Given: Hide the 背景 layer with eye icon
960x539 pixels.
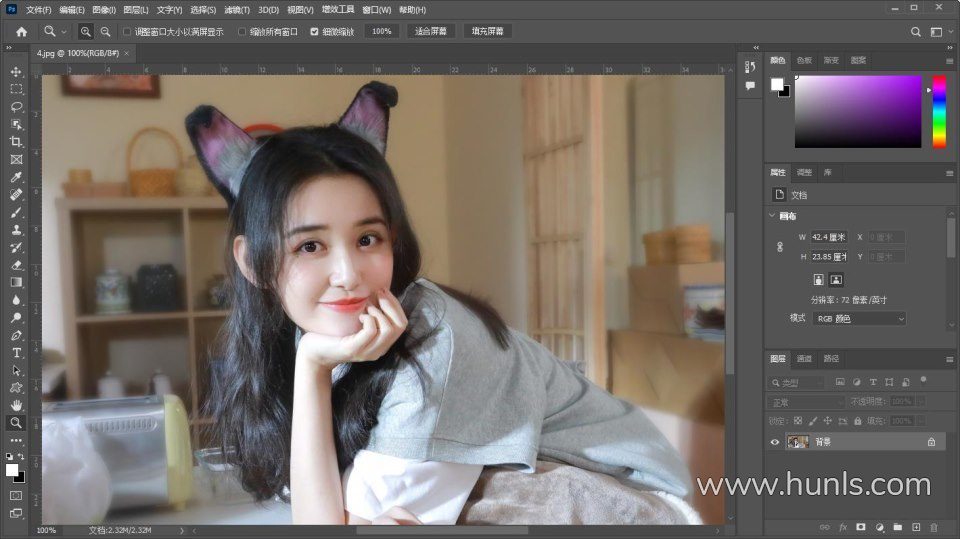Looking at the screenshot, I should 774,442.
